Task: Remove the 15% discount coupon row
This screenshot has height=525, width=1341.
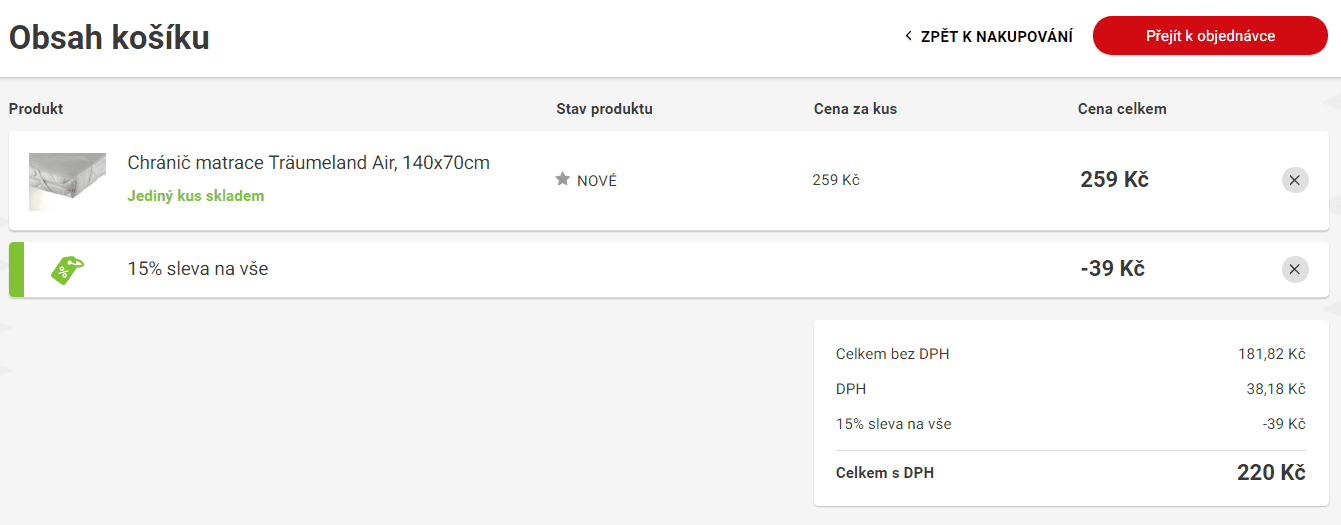Action: [x=1295, y=269]
